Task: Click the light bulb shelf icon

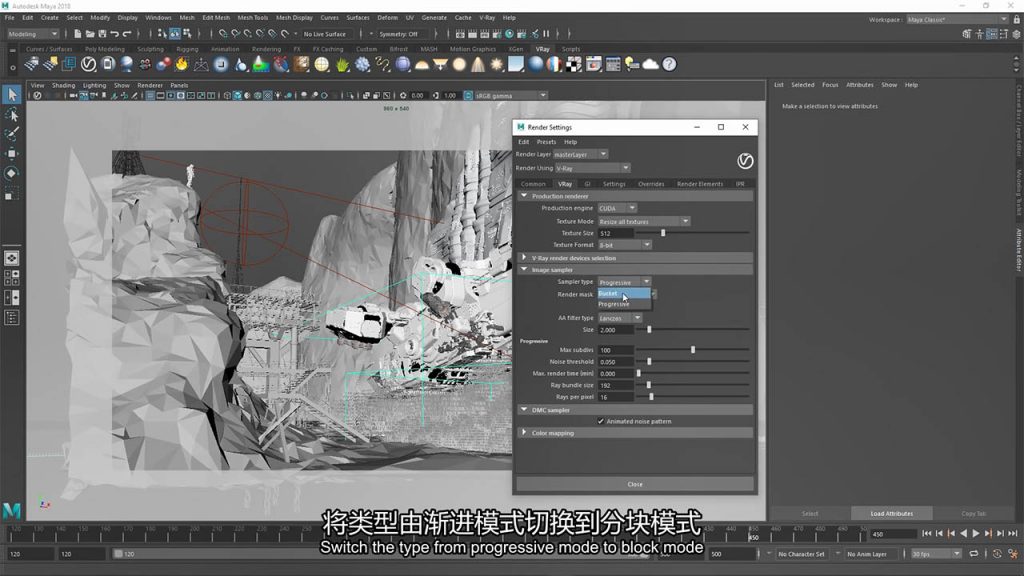Action: [x=631, y=64]
